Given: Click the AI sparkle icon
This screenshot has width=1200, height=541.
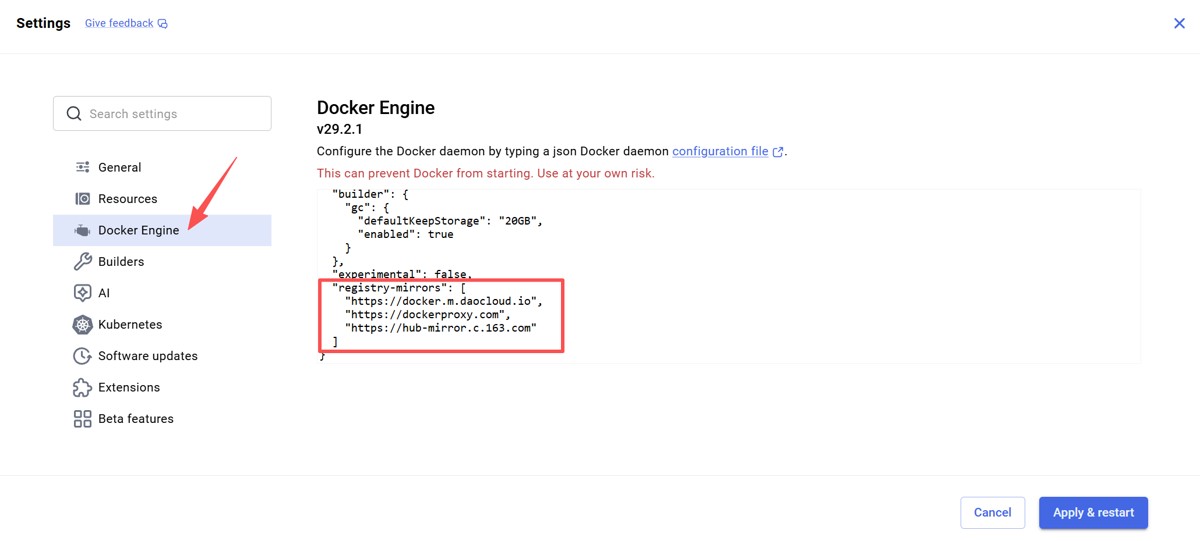Looking at the screenshot, I should pyautogui.click(x=82, y=293).
